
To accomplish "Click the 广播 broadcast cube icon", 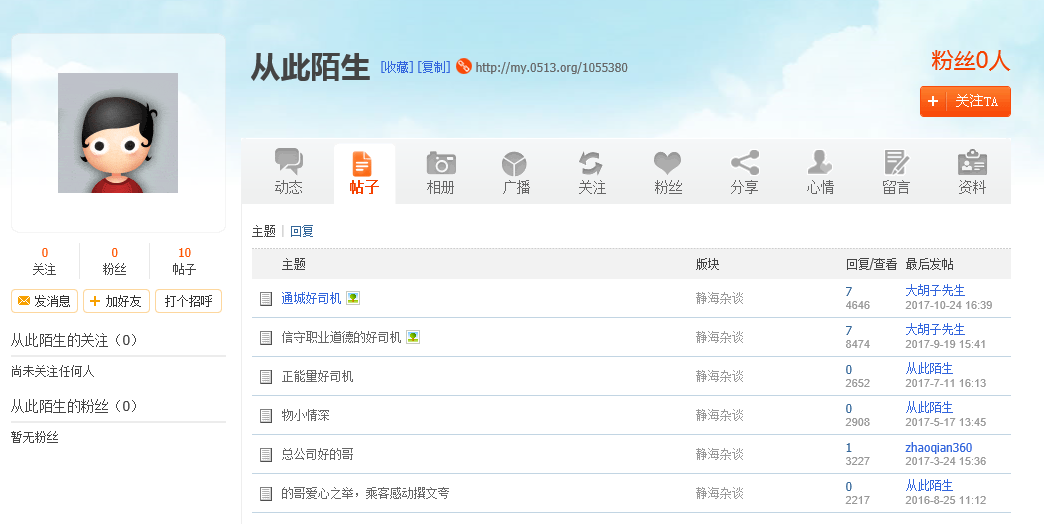I will [515, 163].
